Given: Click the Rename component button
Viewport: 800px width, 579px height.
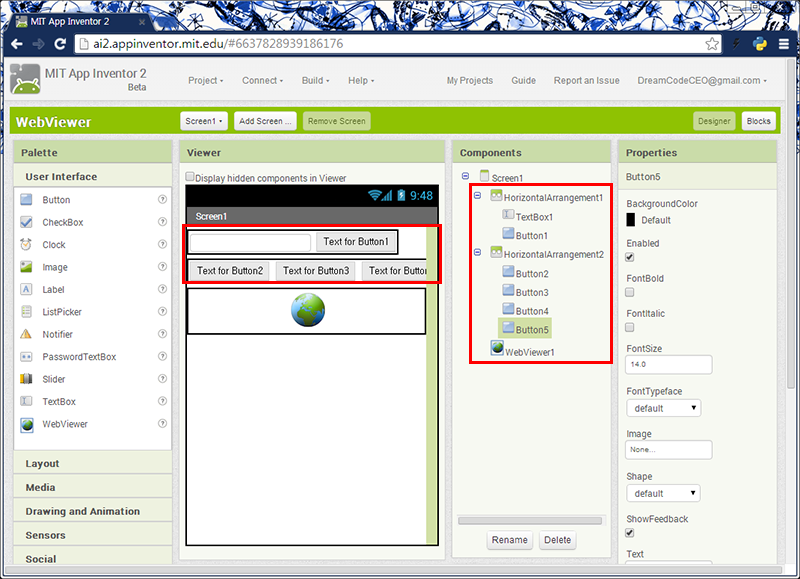Looking at the screenshot, I should (x=510, y=540).
